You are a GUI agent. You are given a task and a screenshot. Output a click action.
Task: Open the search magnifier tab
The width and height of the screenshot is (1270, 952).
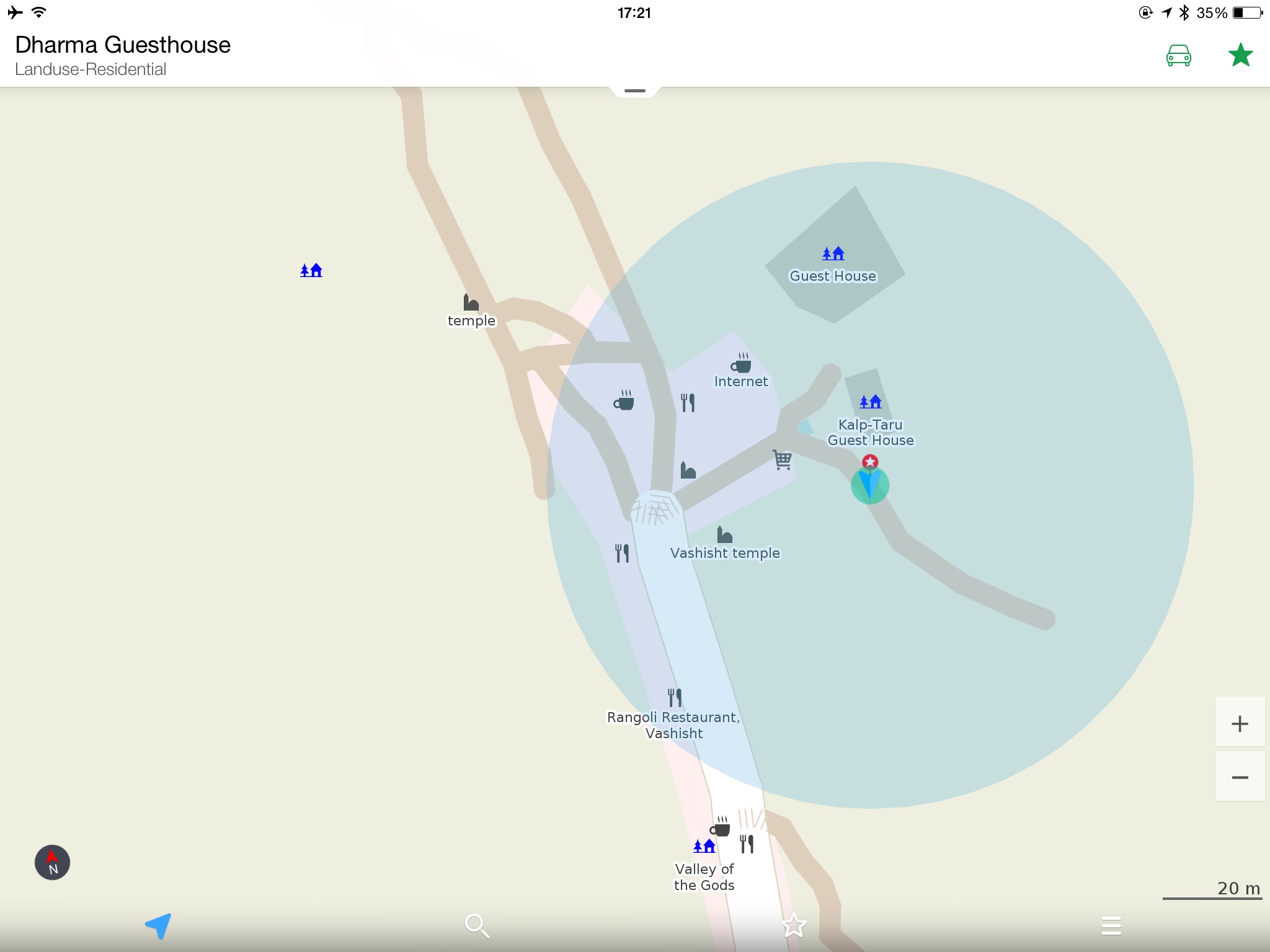pyautogui.click(x=477, y=925)
